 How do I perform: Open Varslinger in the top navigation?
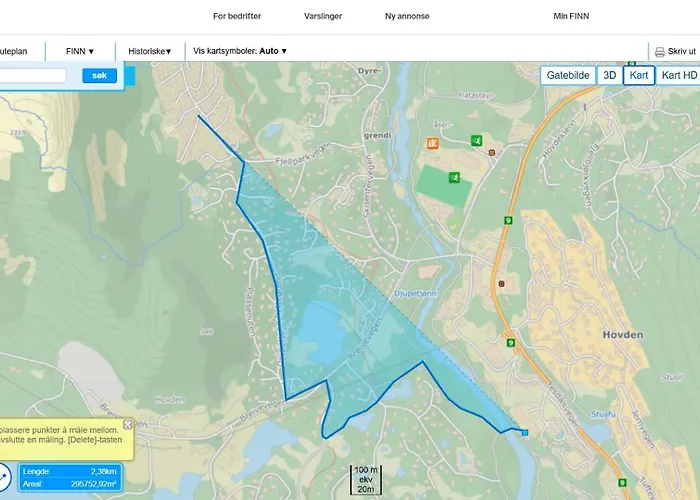point(323,16)
